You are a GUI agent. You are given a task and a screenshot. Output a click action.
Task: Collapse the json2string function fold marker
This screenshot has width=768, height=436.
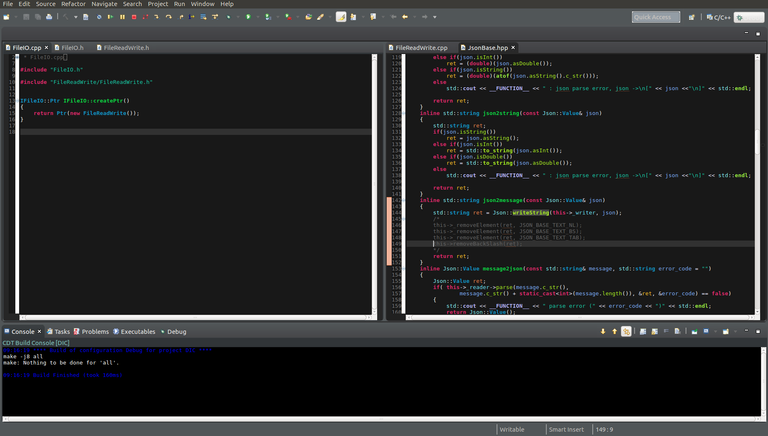[403, 113]
